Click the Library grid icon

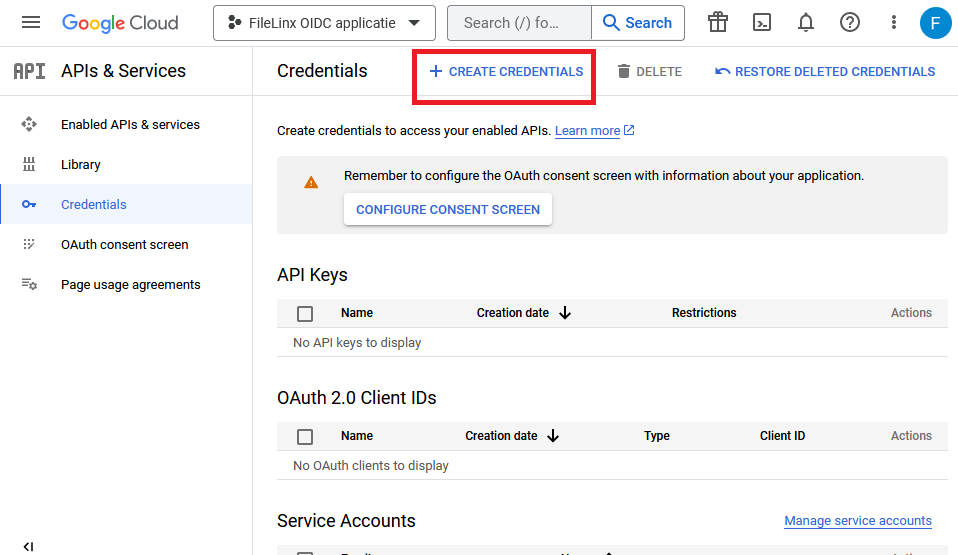click(29, 164)
